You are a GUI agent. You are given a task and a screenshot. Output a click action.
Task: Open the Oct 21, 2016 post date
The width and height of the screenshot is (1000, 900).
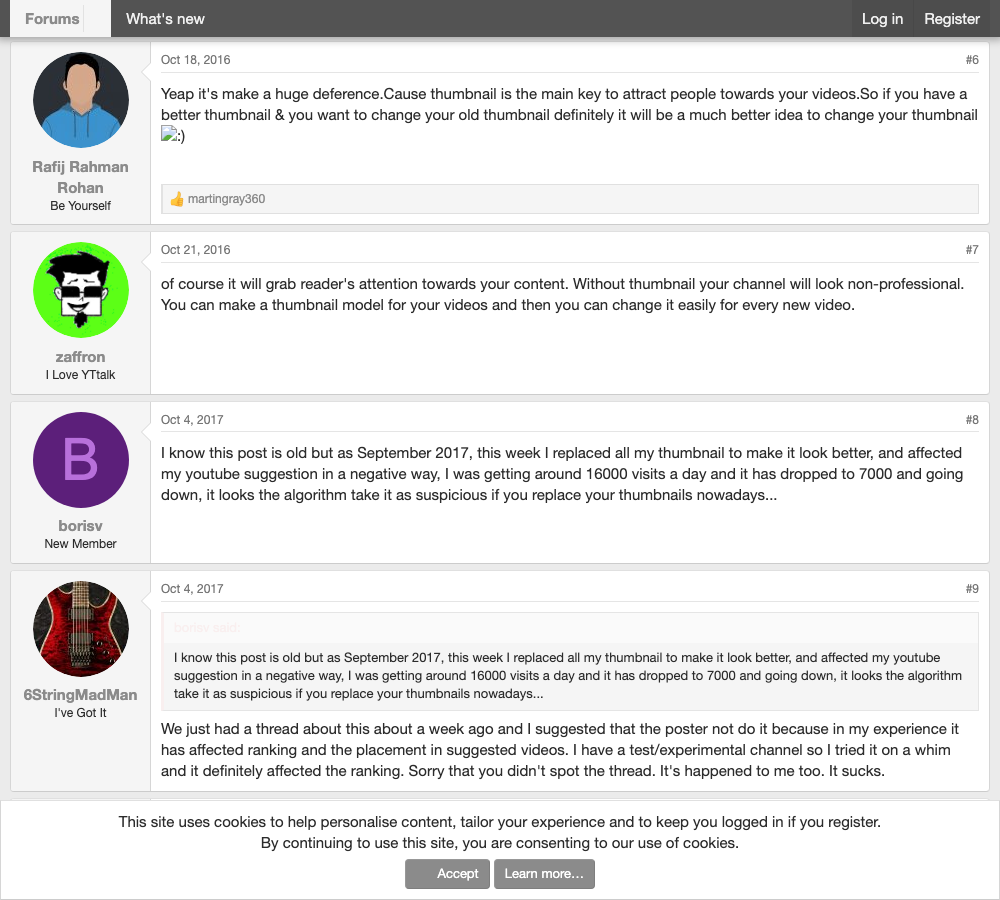pos(195,250)
